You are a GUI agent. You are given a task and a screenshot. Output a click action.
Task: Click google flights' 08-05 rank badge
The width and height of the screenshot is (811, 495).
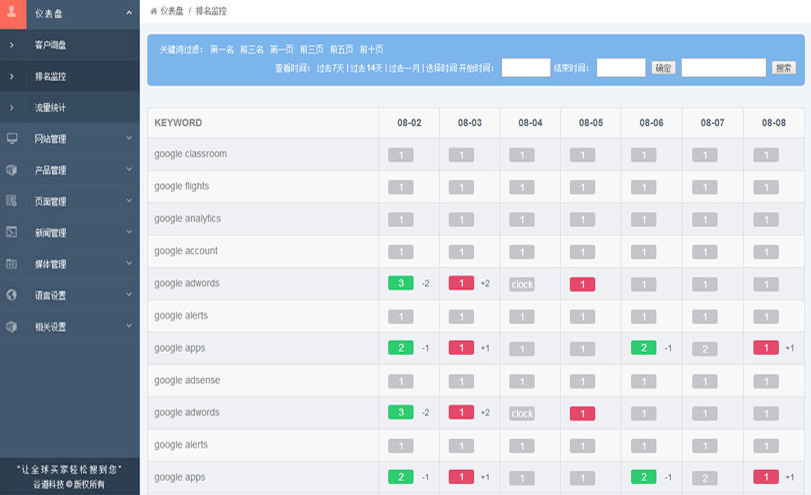tap(582, 187)
